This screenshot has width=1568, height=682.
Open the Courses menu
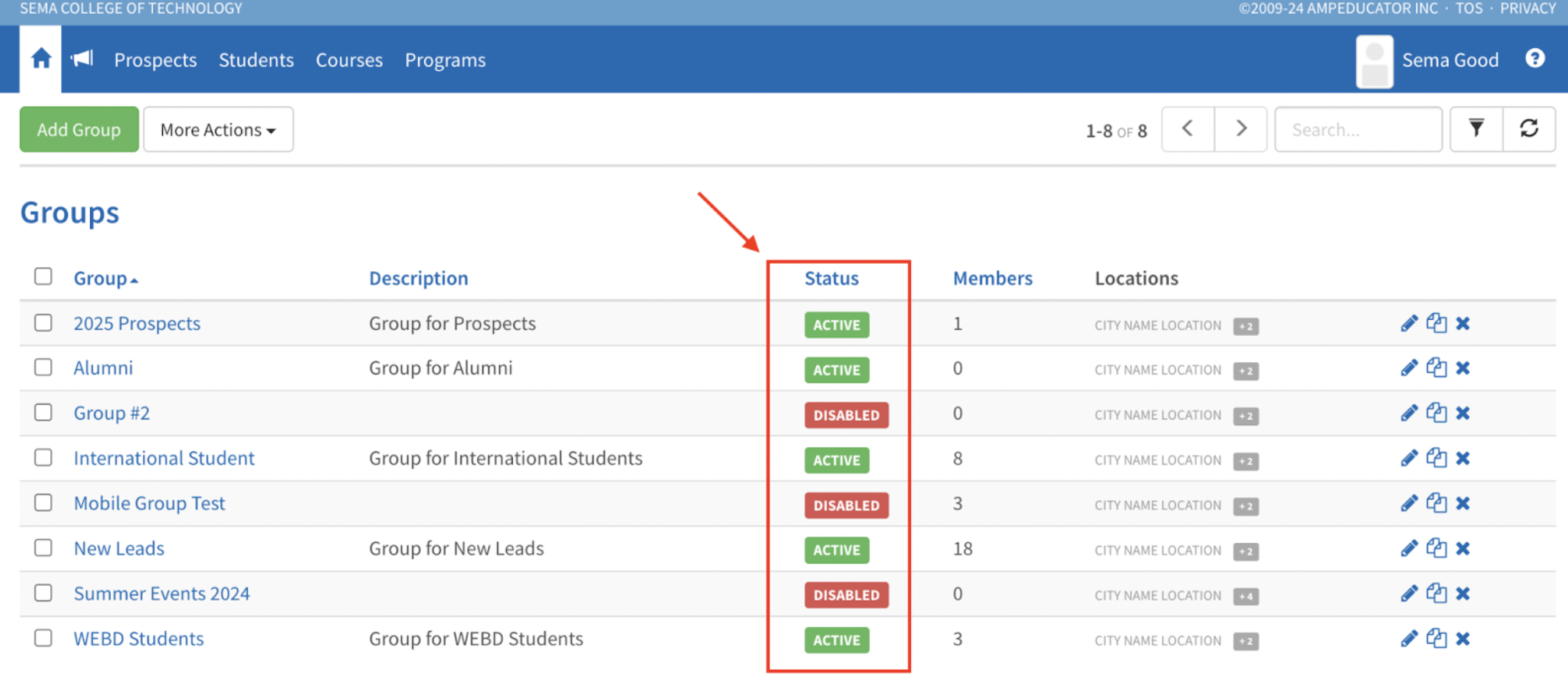point(349,60)
